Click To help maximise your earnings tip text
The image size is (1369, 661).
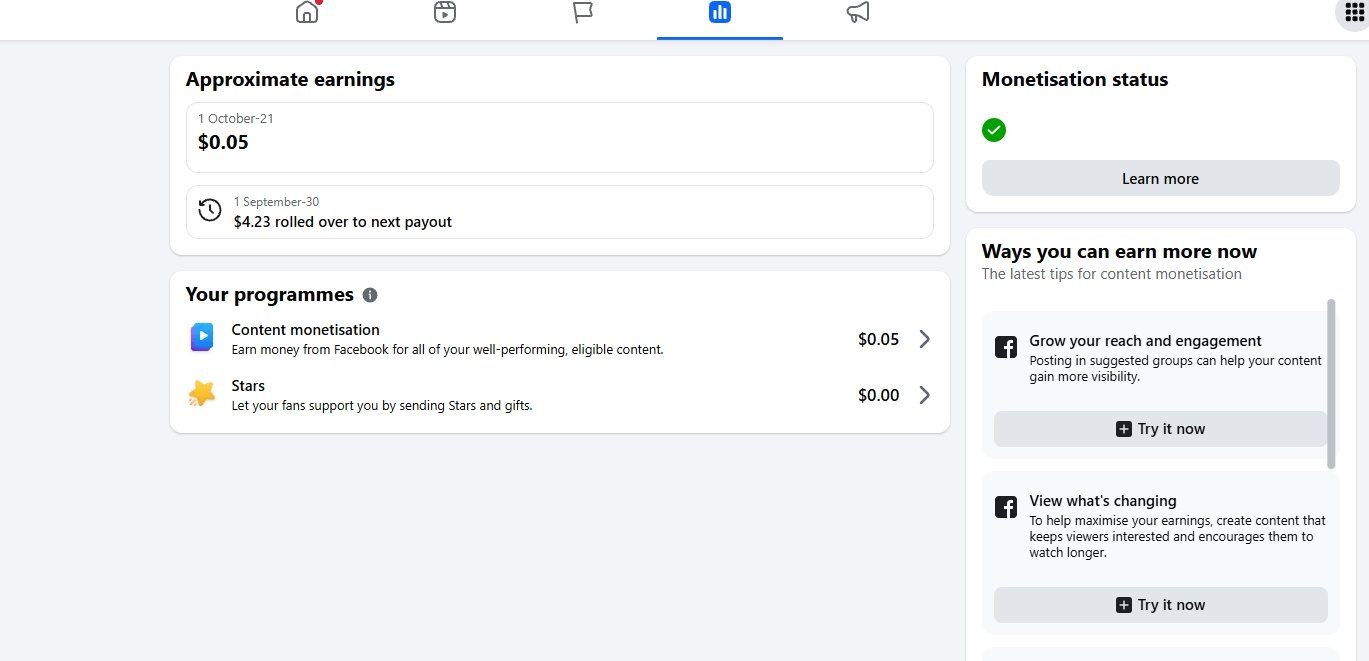point(1178,537)
